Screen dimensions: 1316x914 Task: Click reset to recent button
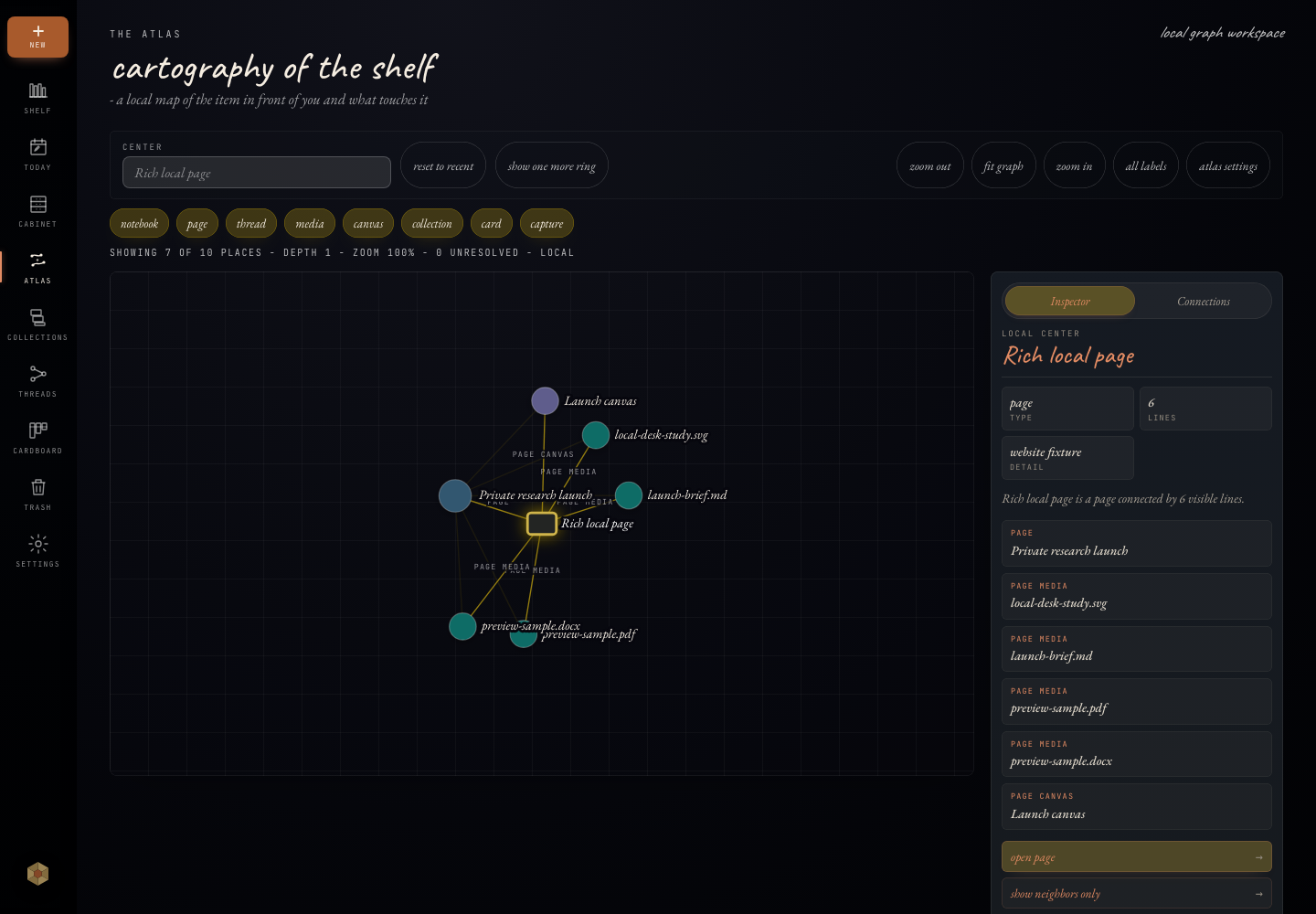(443, 165)
